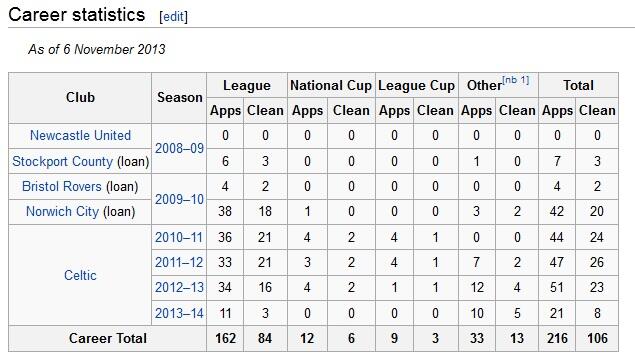The width and height of the screenshot is (635, 363).
Task: Click the Club column header
Action: coord(80,98)
